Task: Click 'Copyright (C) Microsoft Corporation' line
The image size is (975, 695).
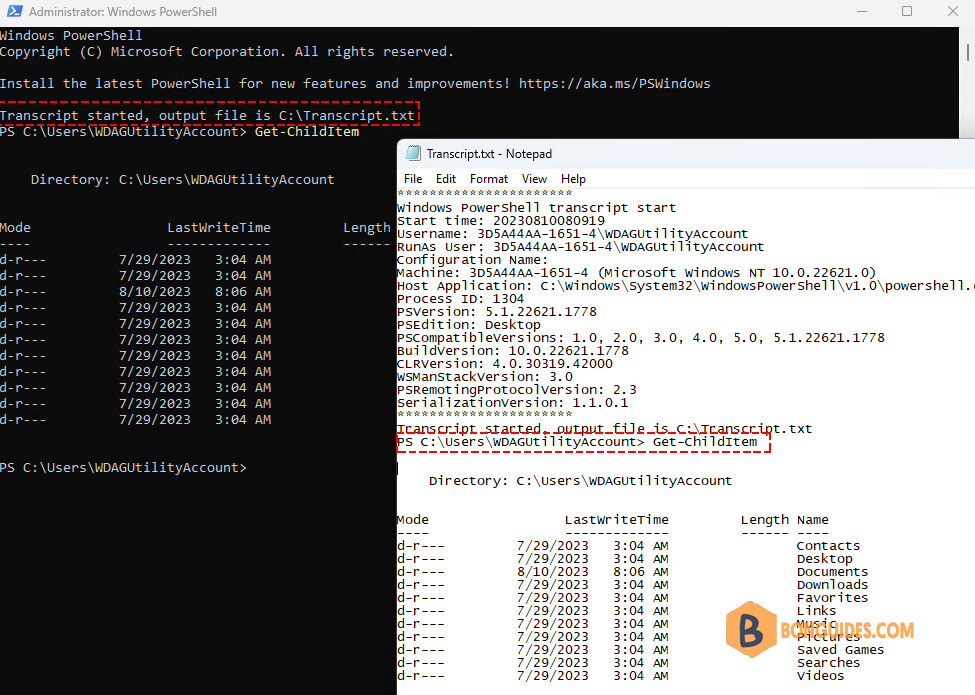Action: pyautogui.click(x=227, y=52)
